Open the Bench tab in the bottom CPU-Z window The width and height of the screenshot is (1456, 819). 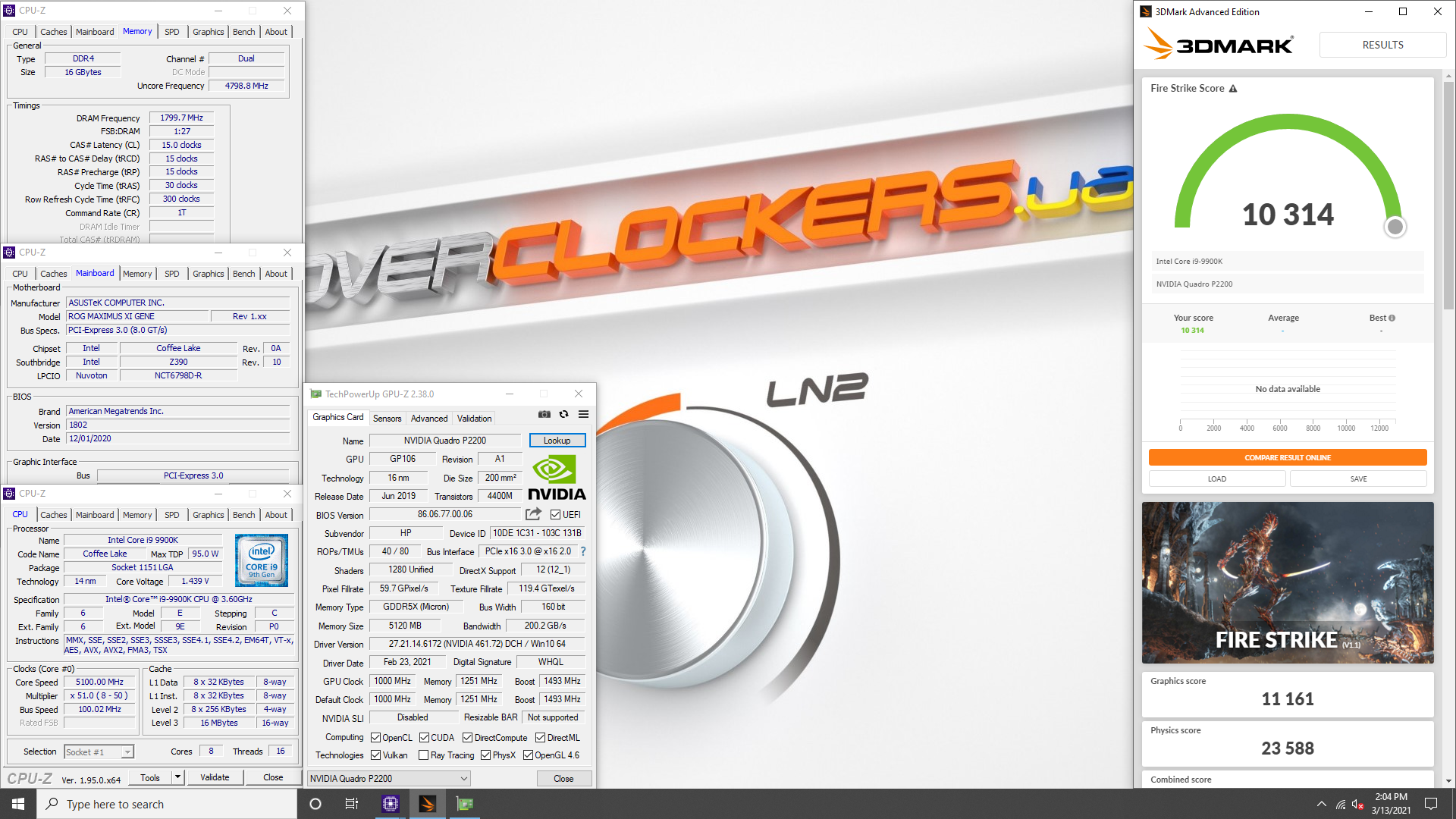[244, 515]
